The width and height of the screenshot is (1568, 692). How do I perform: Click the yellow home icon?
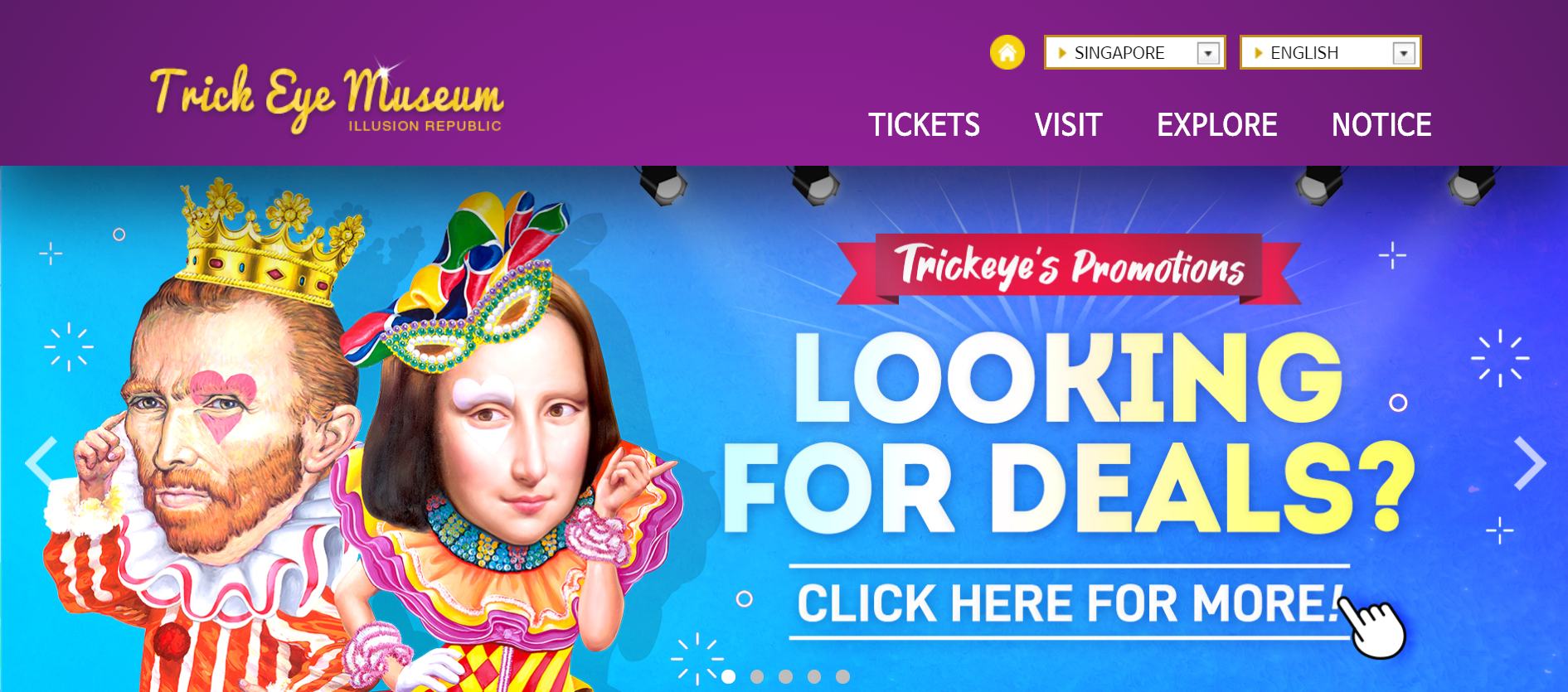tap(1007, 53)
